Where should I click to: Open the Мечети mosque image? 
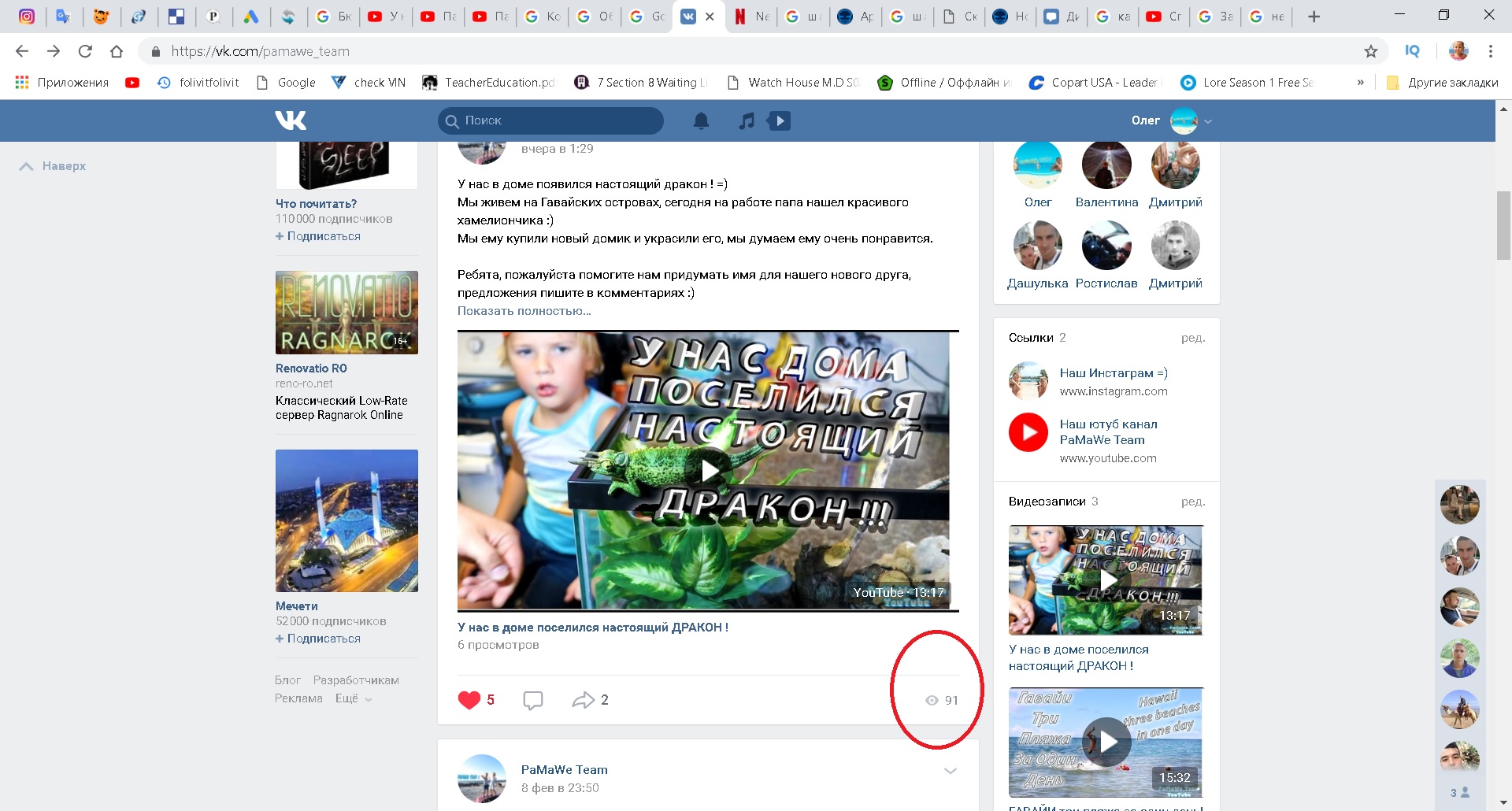[x=346, y=520]
